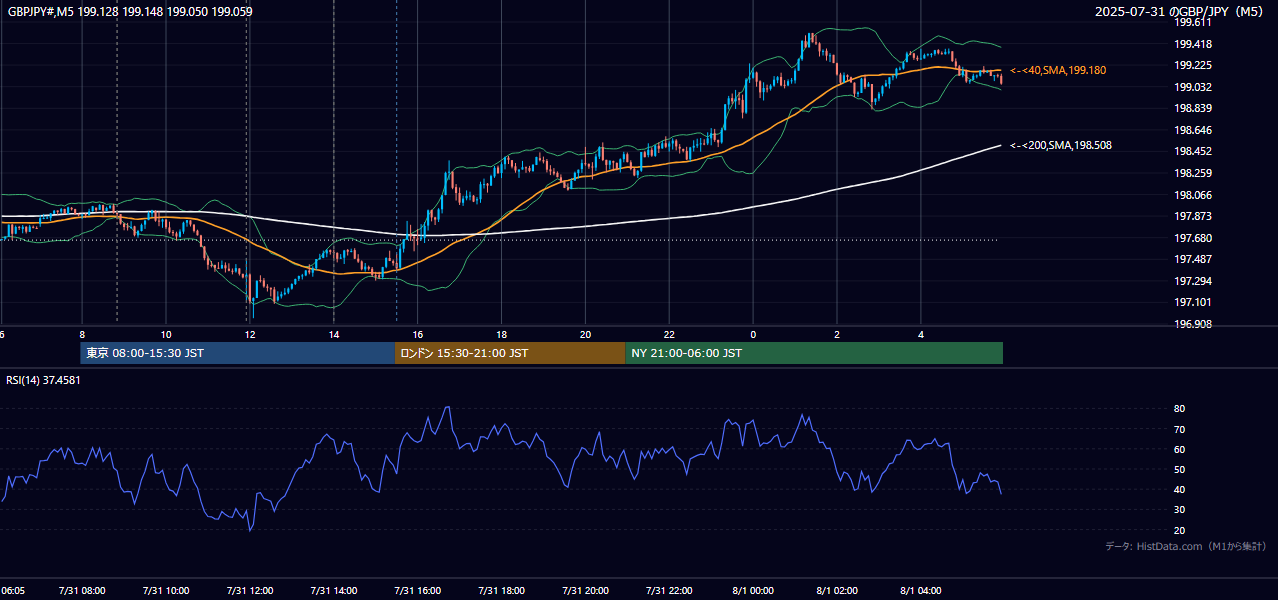Click price level 197.680 on the price axis
The width and height of the screenshot is (1278, 600).
click(x=1192, y=238)
